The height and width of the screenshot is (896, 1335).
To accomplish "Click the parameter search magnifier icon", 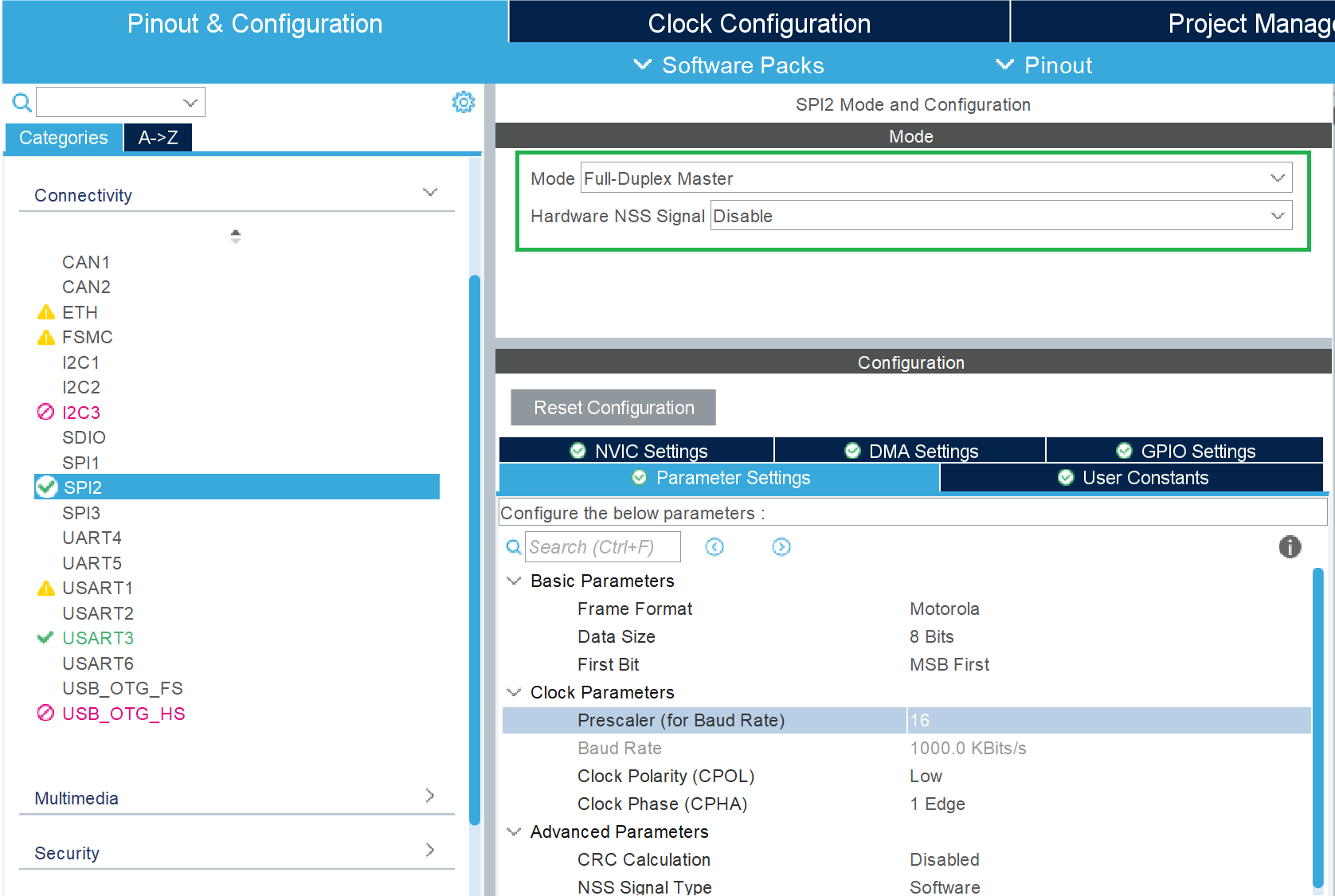I will [514, 547].
